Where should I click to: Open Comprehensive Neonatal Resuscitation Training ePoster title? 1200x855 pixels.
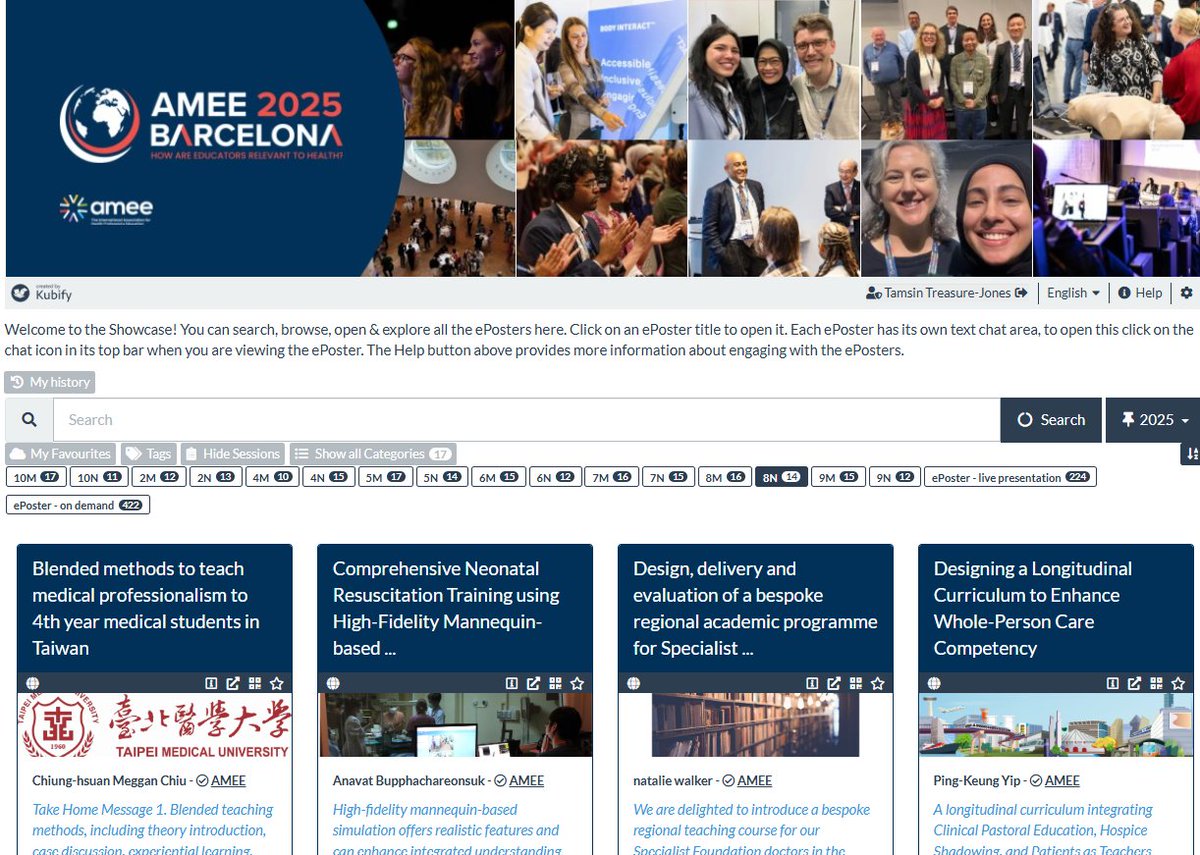click(446, 608)
